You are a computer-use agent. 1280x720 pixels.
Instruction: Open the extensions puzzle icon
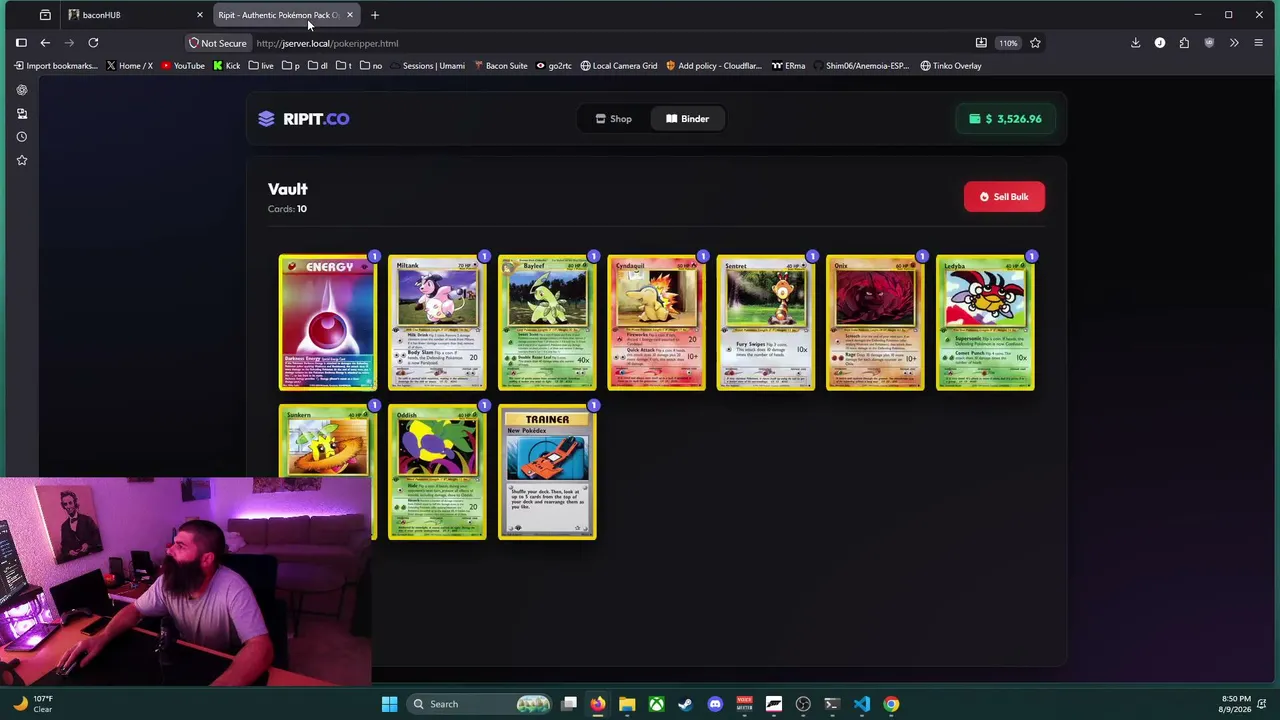1184,43
